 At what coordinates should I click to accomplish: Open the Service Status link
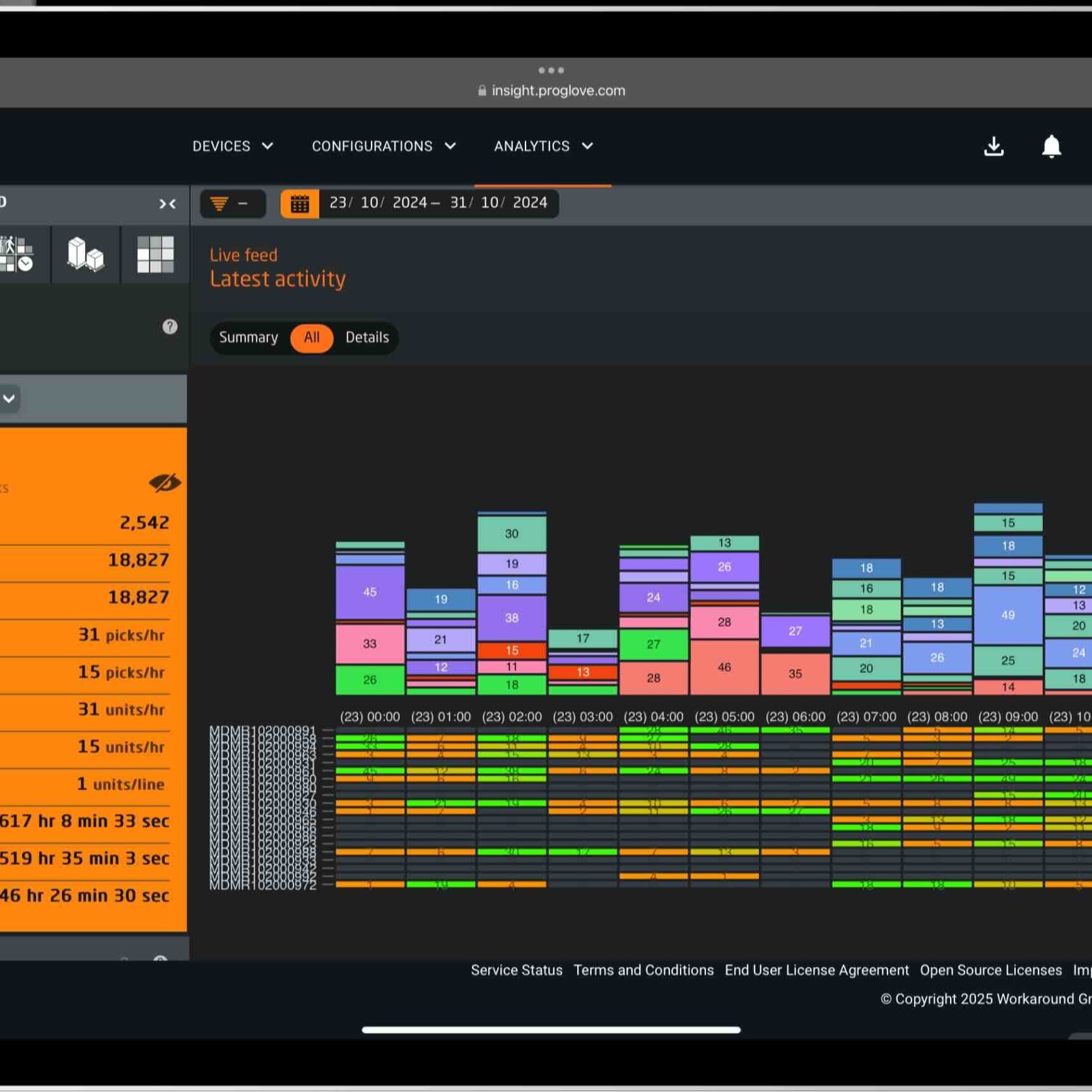[x=516, y=970]
